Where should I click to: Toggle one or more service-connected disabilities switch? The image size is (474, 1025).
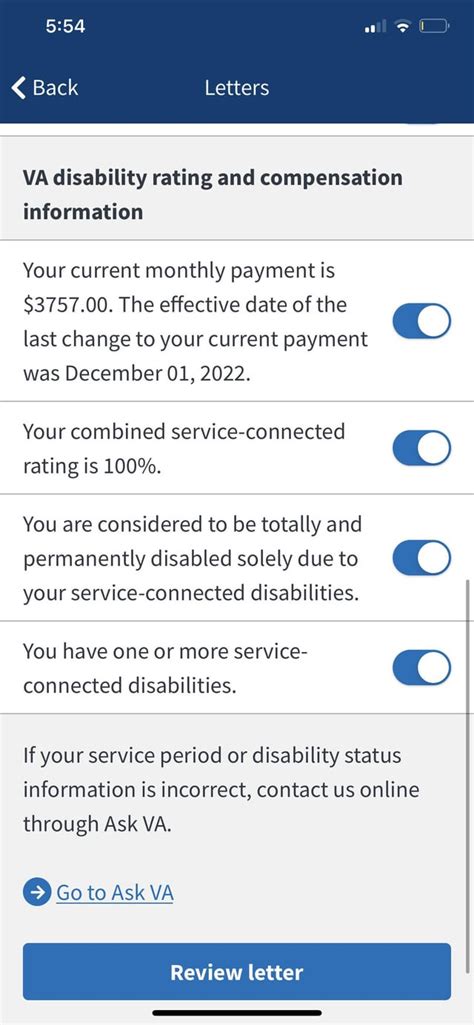tap(422, 667)
